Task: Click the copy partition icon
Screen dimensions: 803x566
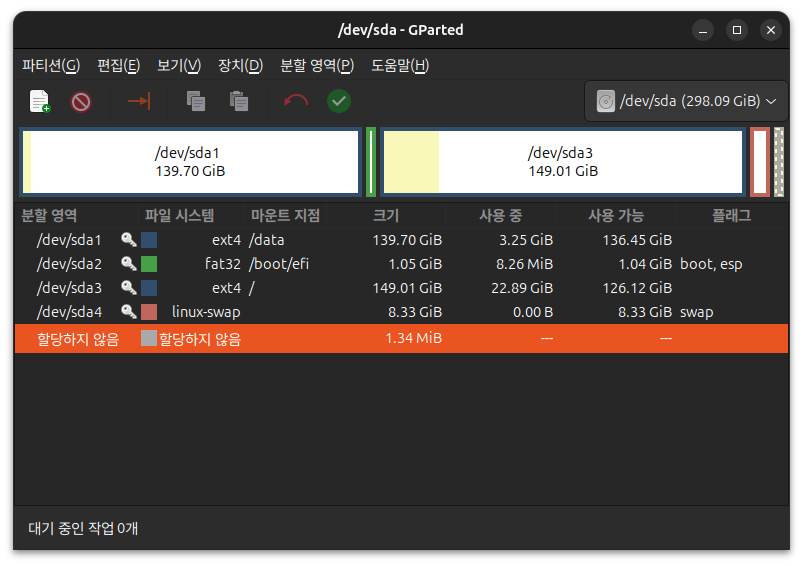Action: 196,101
